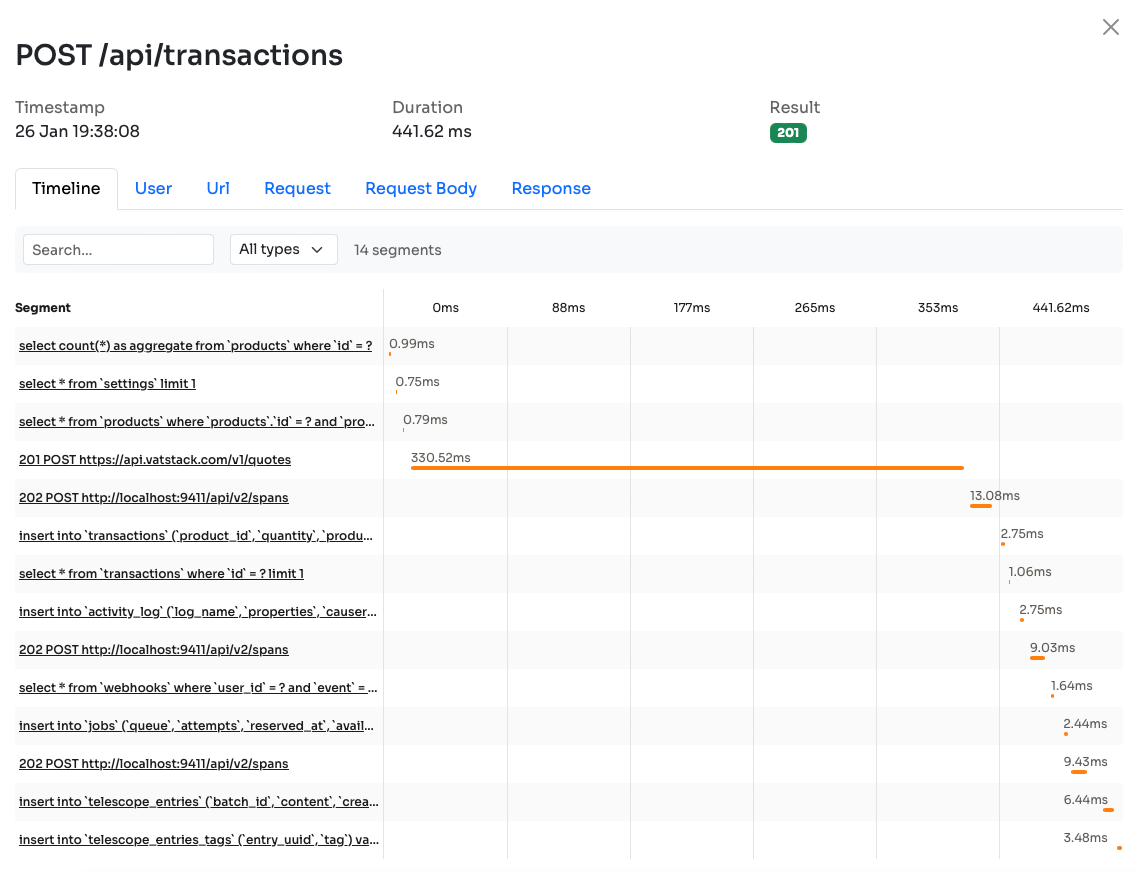1137x872 pixels.
Task: Open the Url tab
Action: pyautogui.click(x=218, y=188)
